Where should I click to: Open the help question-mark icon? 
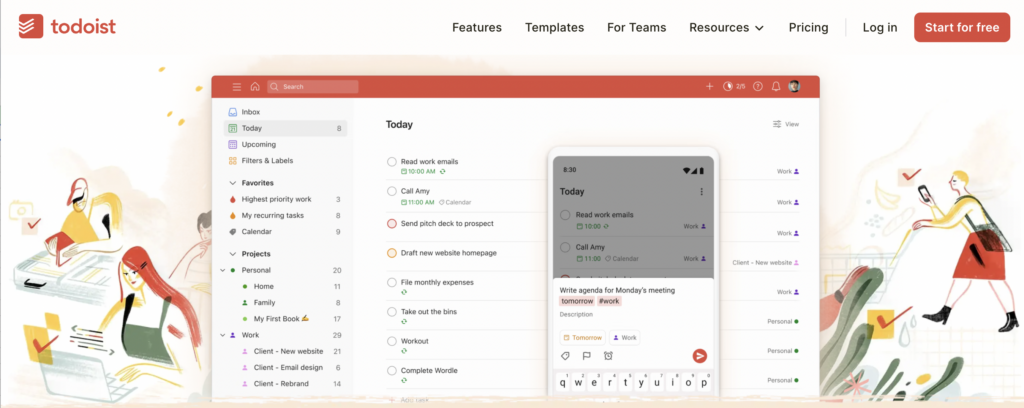(758, 86)
